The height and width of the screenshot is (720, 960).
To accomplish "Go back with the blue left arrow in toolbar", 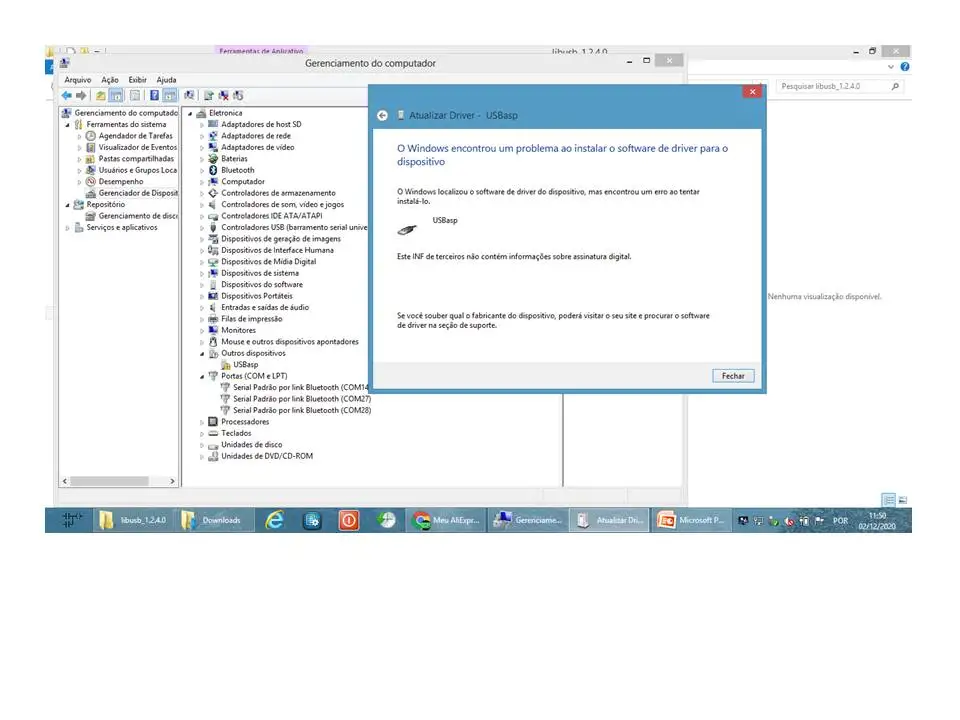I will click(x=66, y=96).
